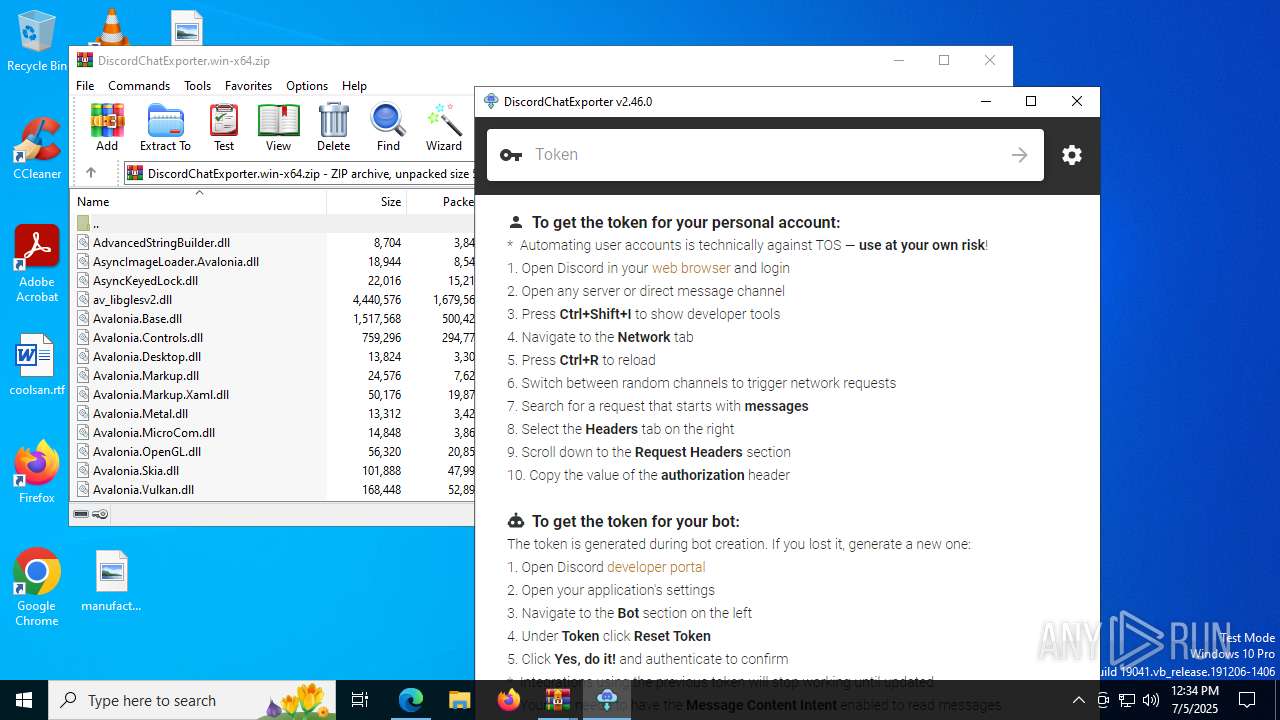This screenshot has height=720, width=1280.
Task: Select Avalonia.Base.dll file
Action: point(272,318)
